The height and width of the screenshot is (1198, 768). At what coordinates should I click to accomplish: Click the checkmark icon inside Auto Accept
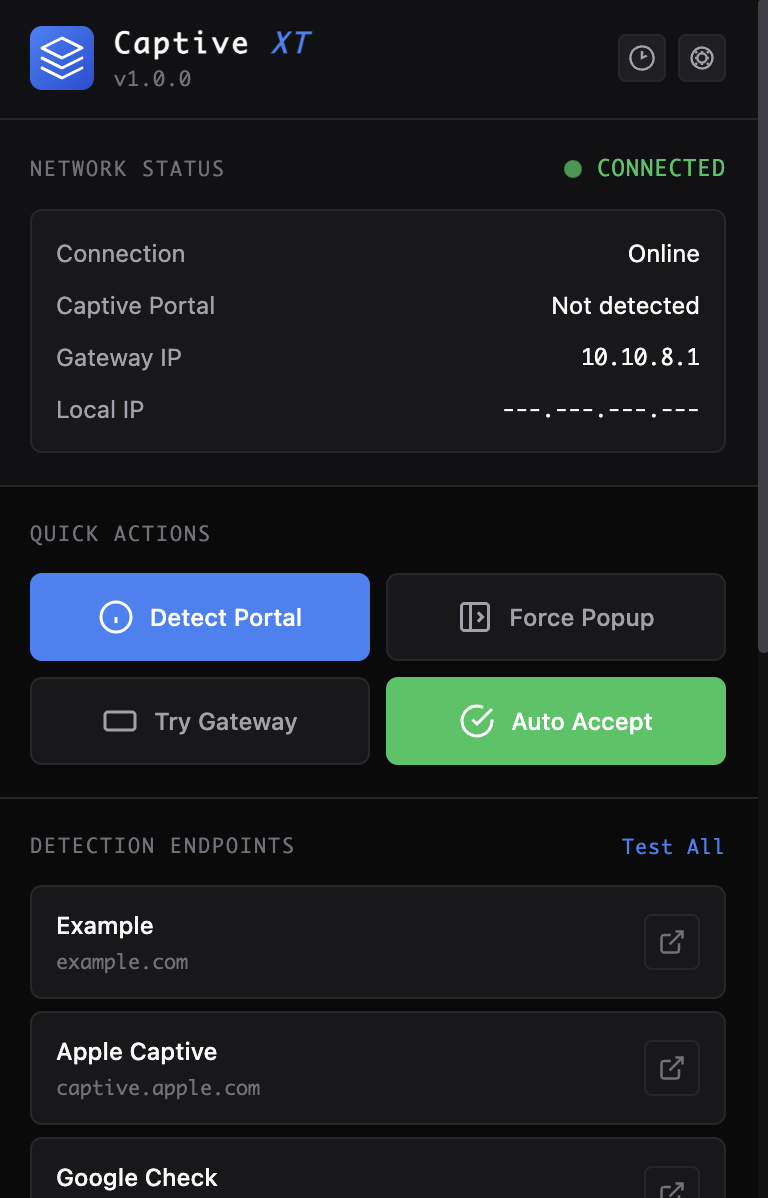click(477, 721)
